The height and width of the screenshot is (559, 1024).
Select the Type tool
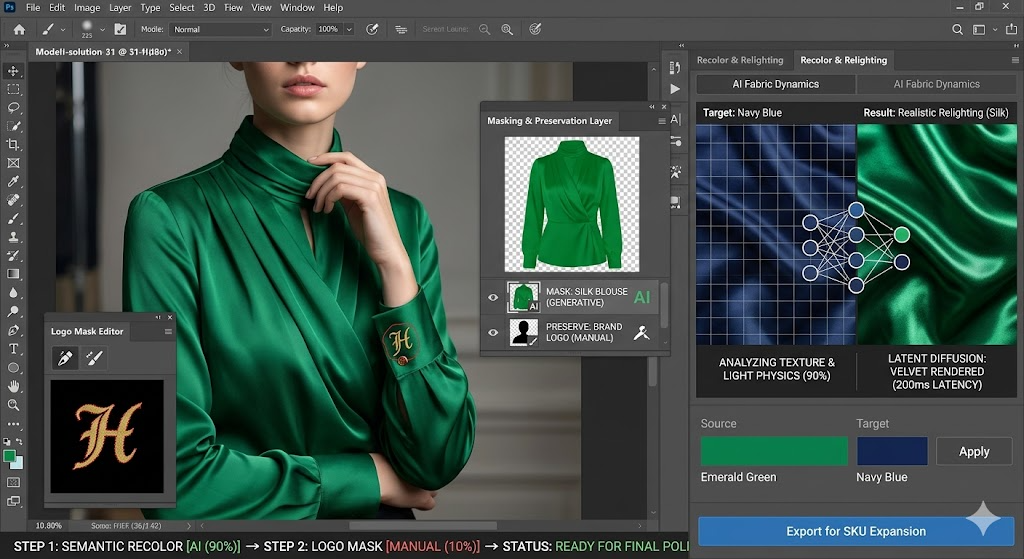[13, 349]
